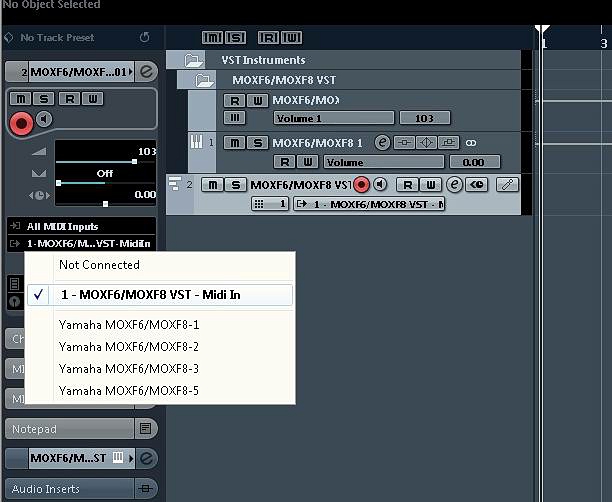Image resolution: width=612 pixels, height=502 pixels.
Task: Toggle the EQ bypass icon on MOXF6/MOXF8 1
Action: click(x=426, y=142)
